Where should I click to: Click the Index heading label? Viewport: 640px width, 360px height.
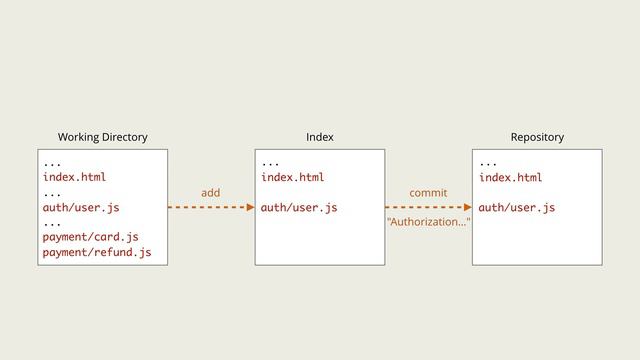point(320,137)
